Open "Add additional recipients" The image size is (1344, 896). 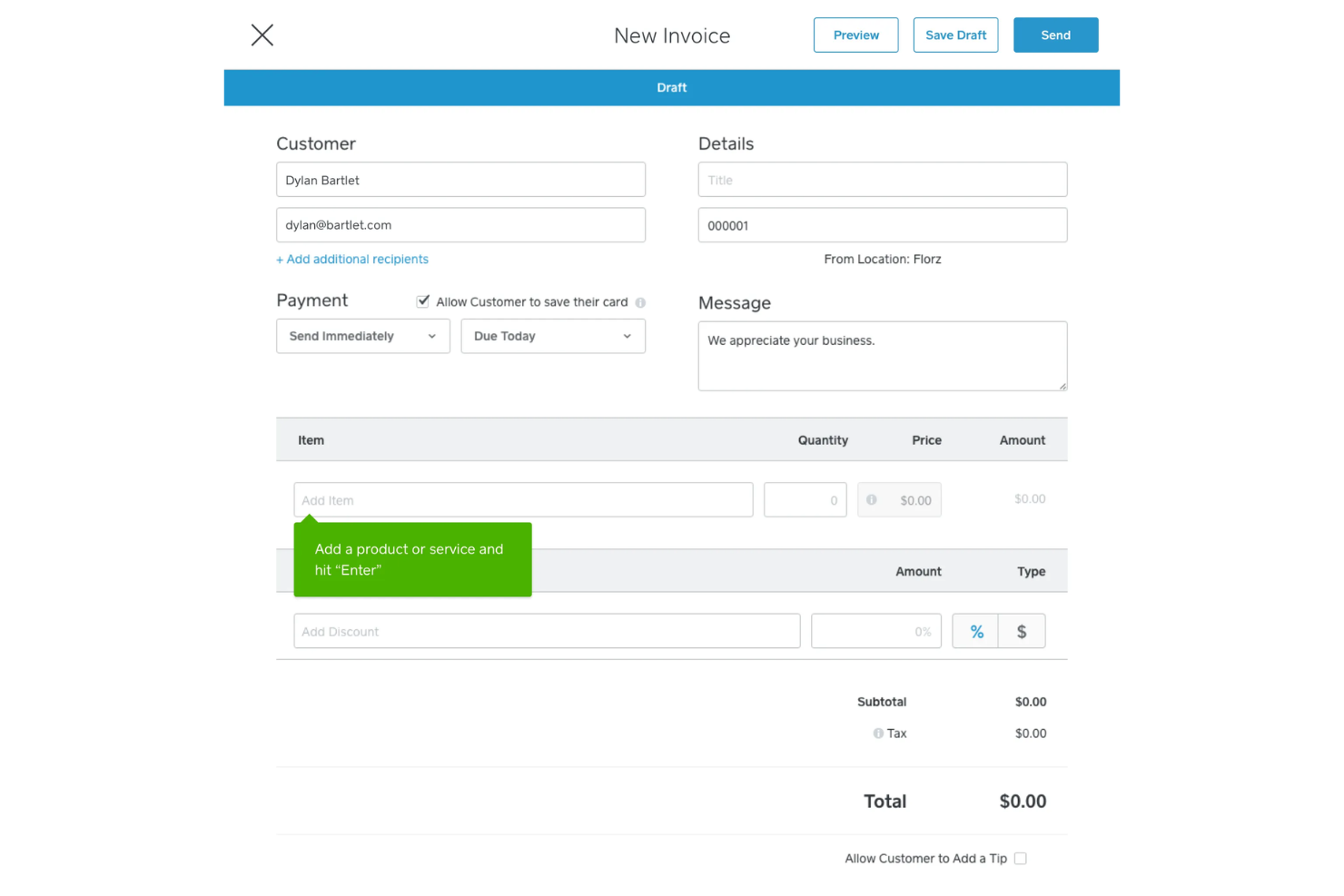pos(352,259)
